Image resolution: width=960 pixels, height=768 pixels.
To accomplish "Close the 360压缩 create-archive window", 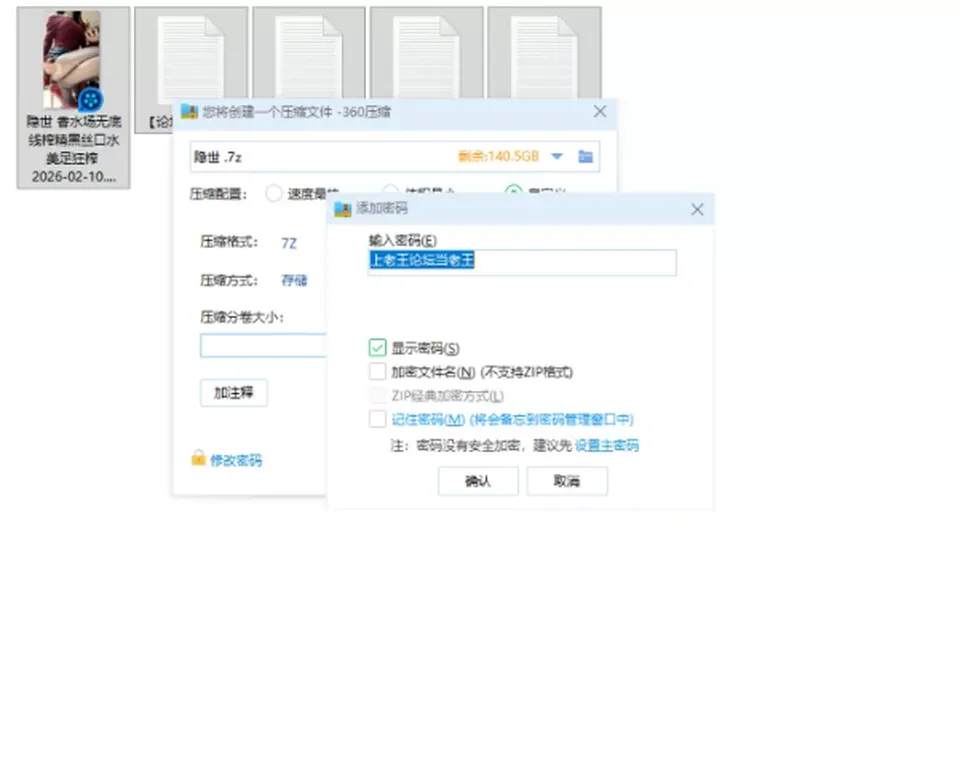I will (600, 111).
